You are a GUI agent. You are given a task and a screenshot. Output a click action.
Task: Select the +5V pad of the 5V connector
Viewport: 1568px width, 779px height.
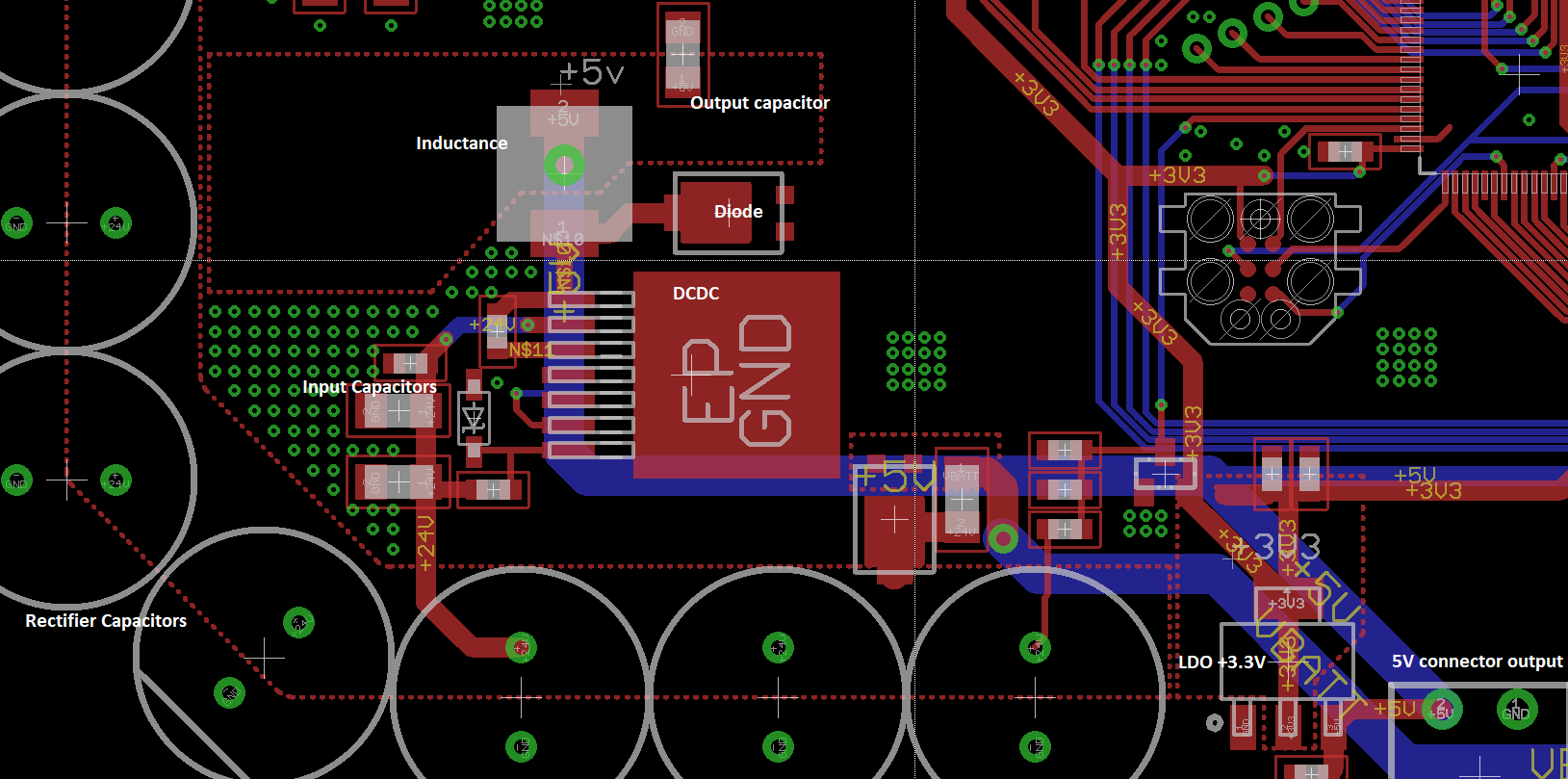coord(1442,711)
